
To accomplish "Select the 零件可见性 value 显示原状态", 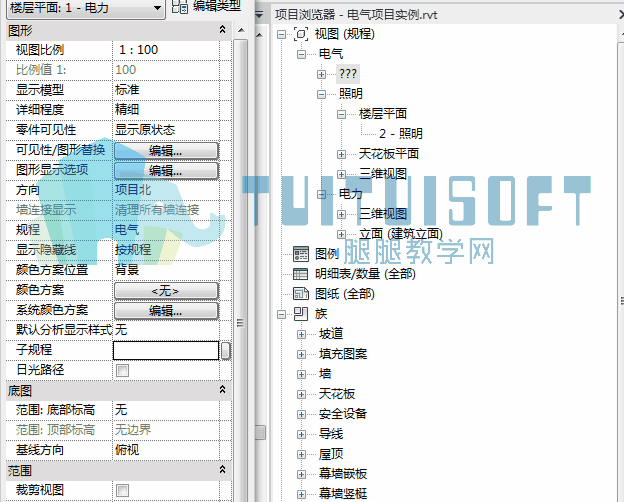I will 145,130.
